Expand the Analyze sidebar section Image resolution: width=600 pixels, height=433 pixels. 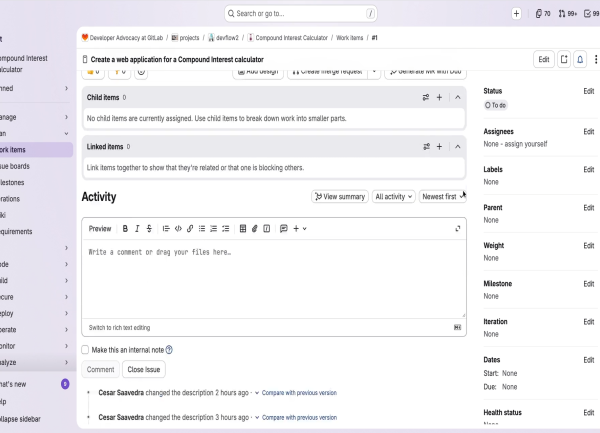36,362
